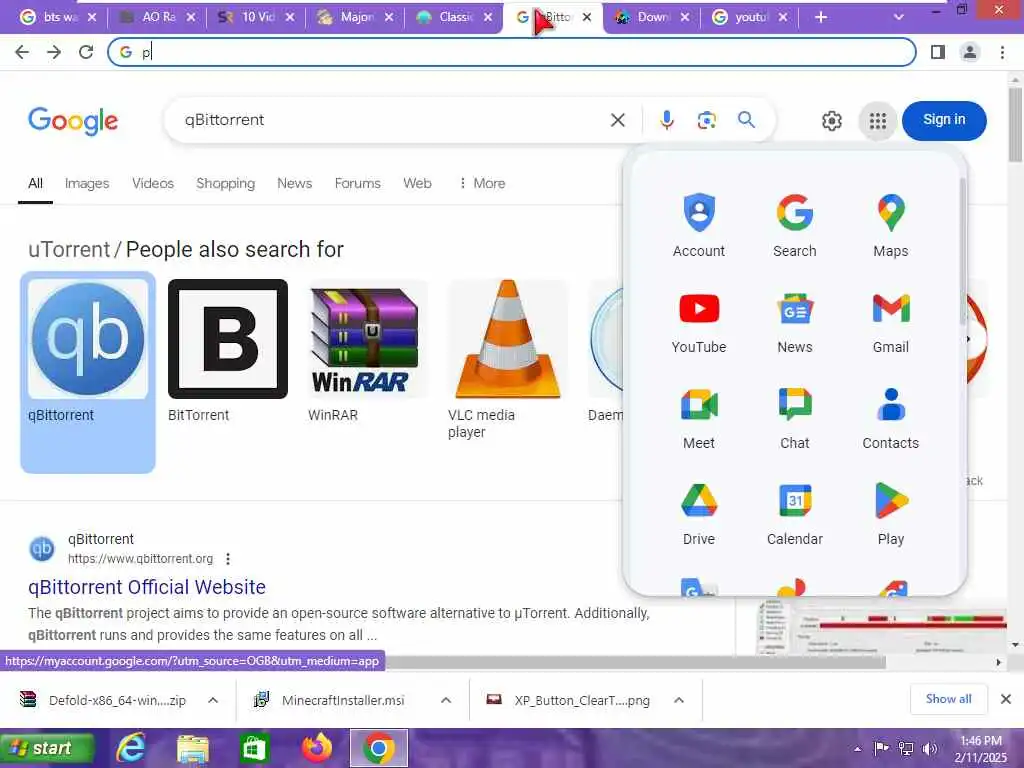Select the Images results tab
This screenshot has width=1024, height=768.
pos(87,184)
